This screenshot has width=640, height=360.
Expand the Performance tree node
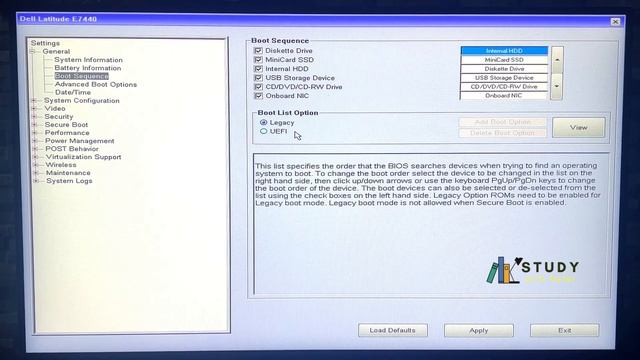(x=35, y=133)
